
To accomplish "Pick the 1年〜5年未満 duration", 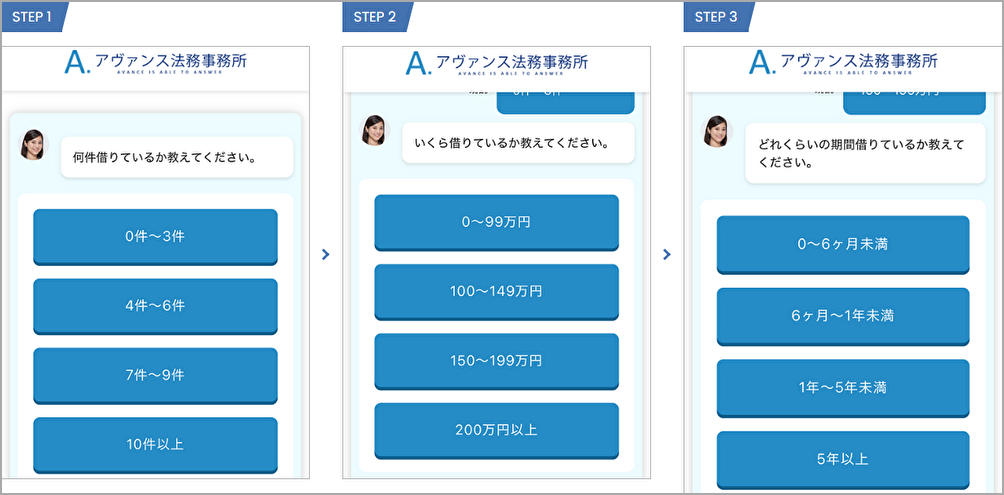I will pyautogui.click(x=842, y=387).
